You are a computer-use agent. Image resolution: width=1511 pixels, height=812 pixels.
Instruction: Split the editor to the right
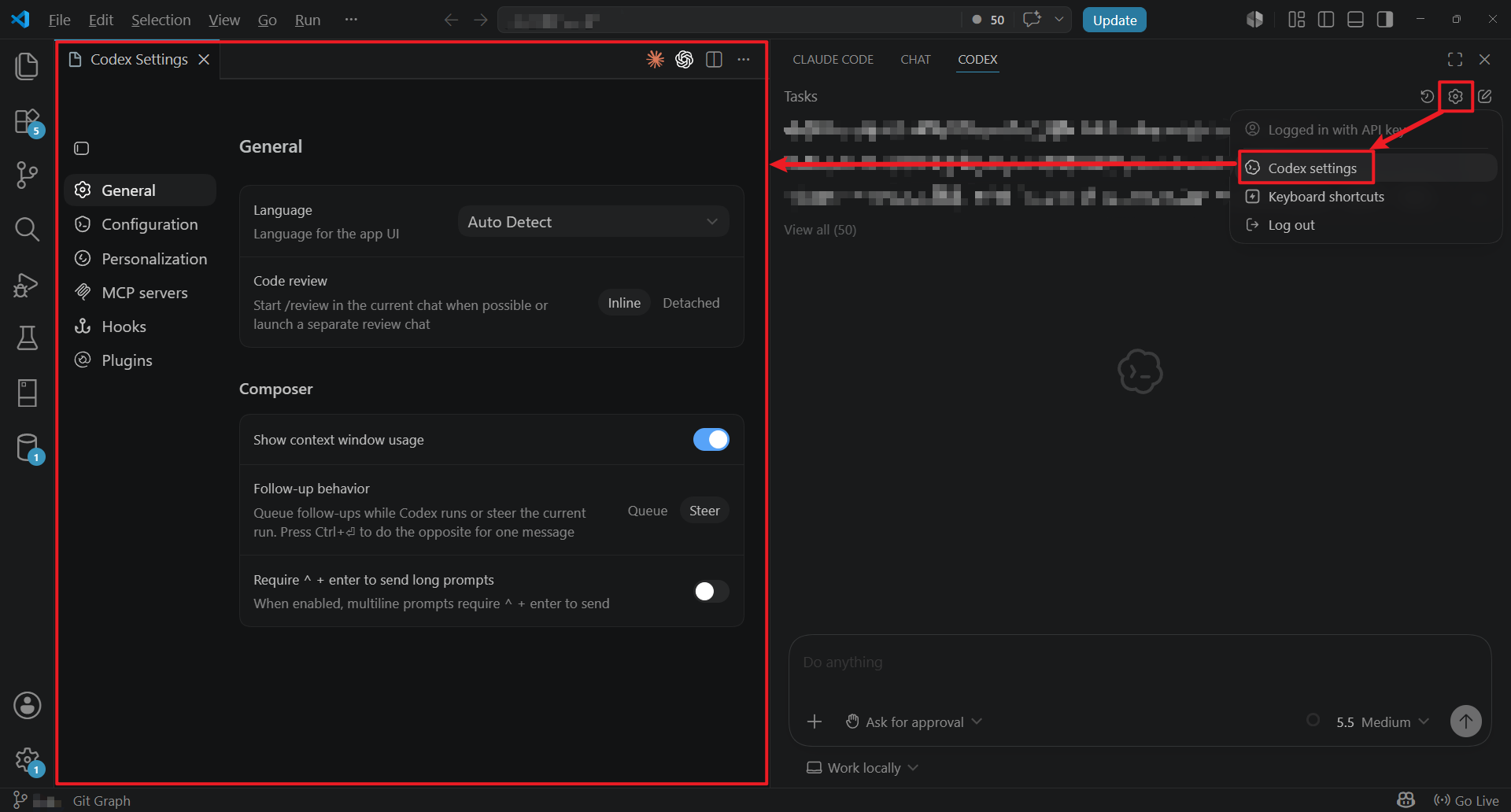[x=714, y=59]
